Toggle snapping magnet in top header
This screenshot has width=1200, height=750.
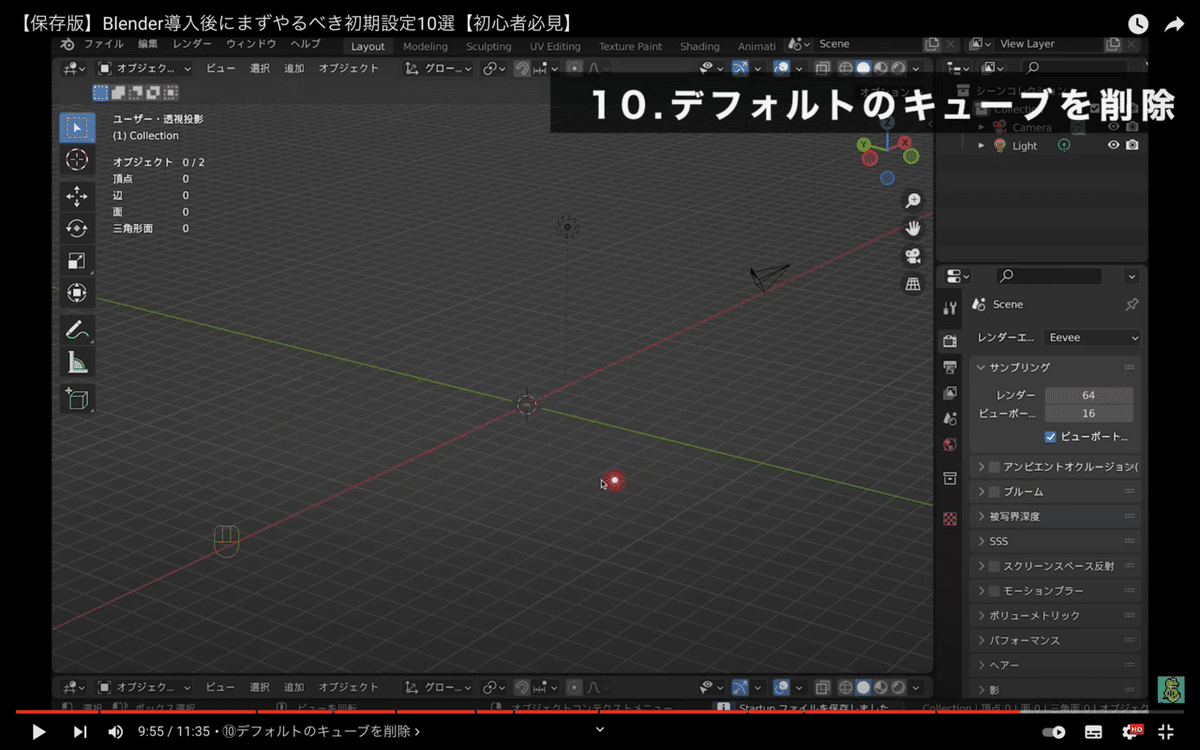click(x=522, y=69)
